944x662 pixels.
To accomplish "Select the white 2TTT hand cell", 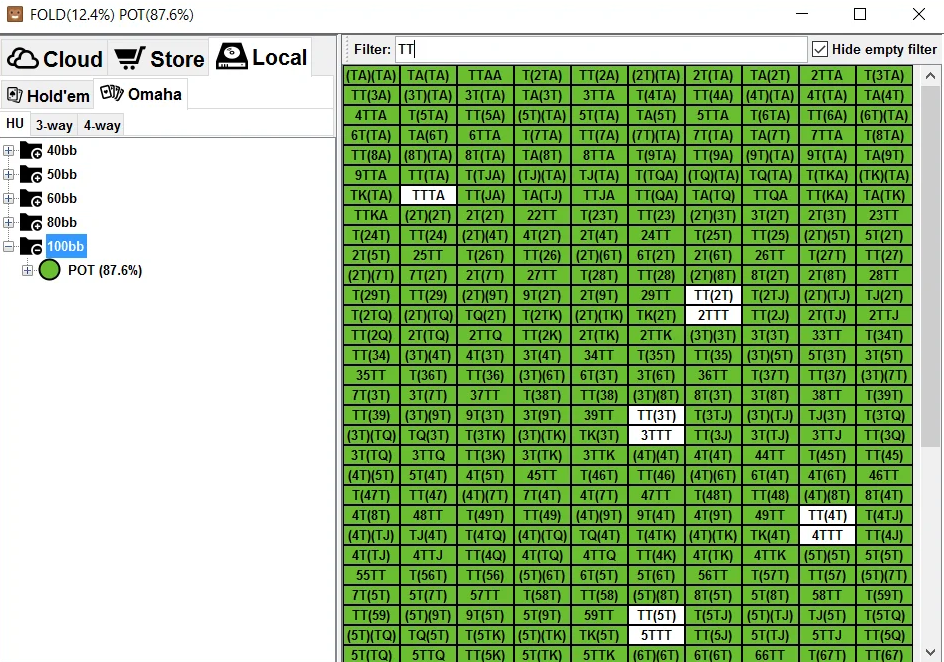I will click(713, 315).
